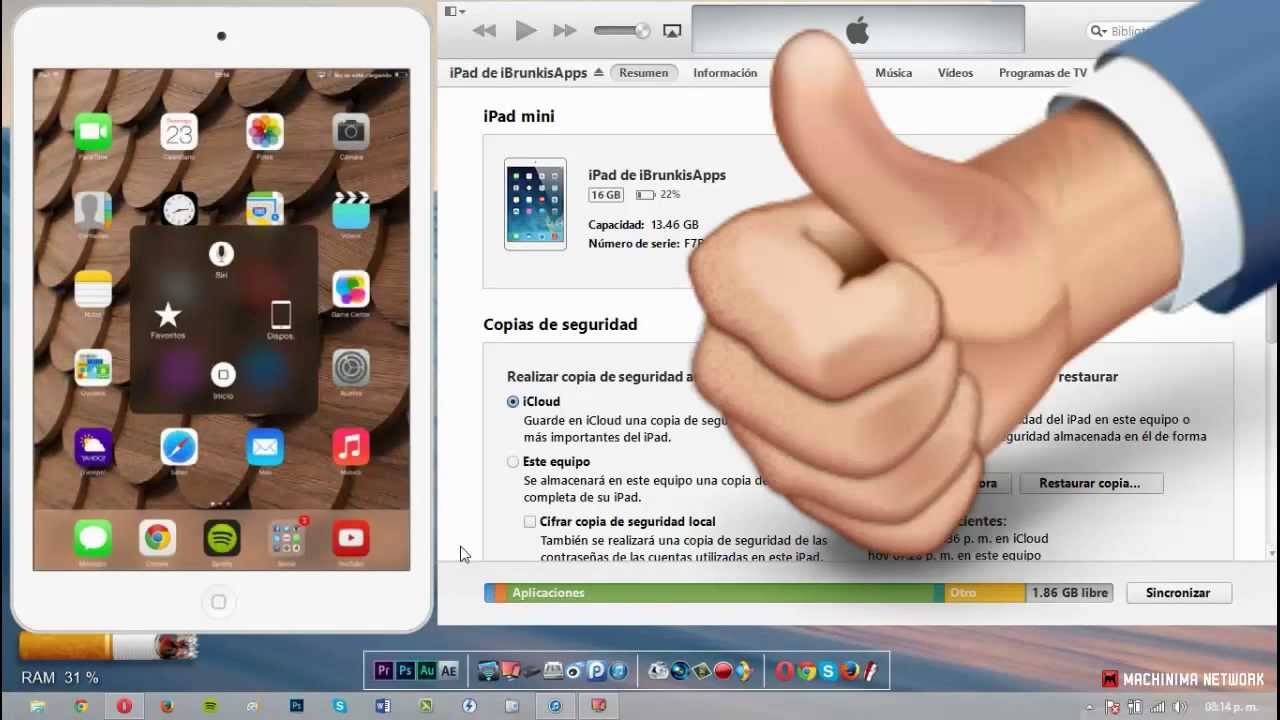Skip to next track in iTunes
Image resolution: width=1280 pixels, height=720 pixels.
pyautogui.click(x=565, y=31)
